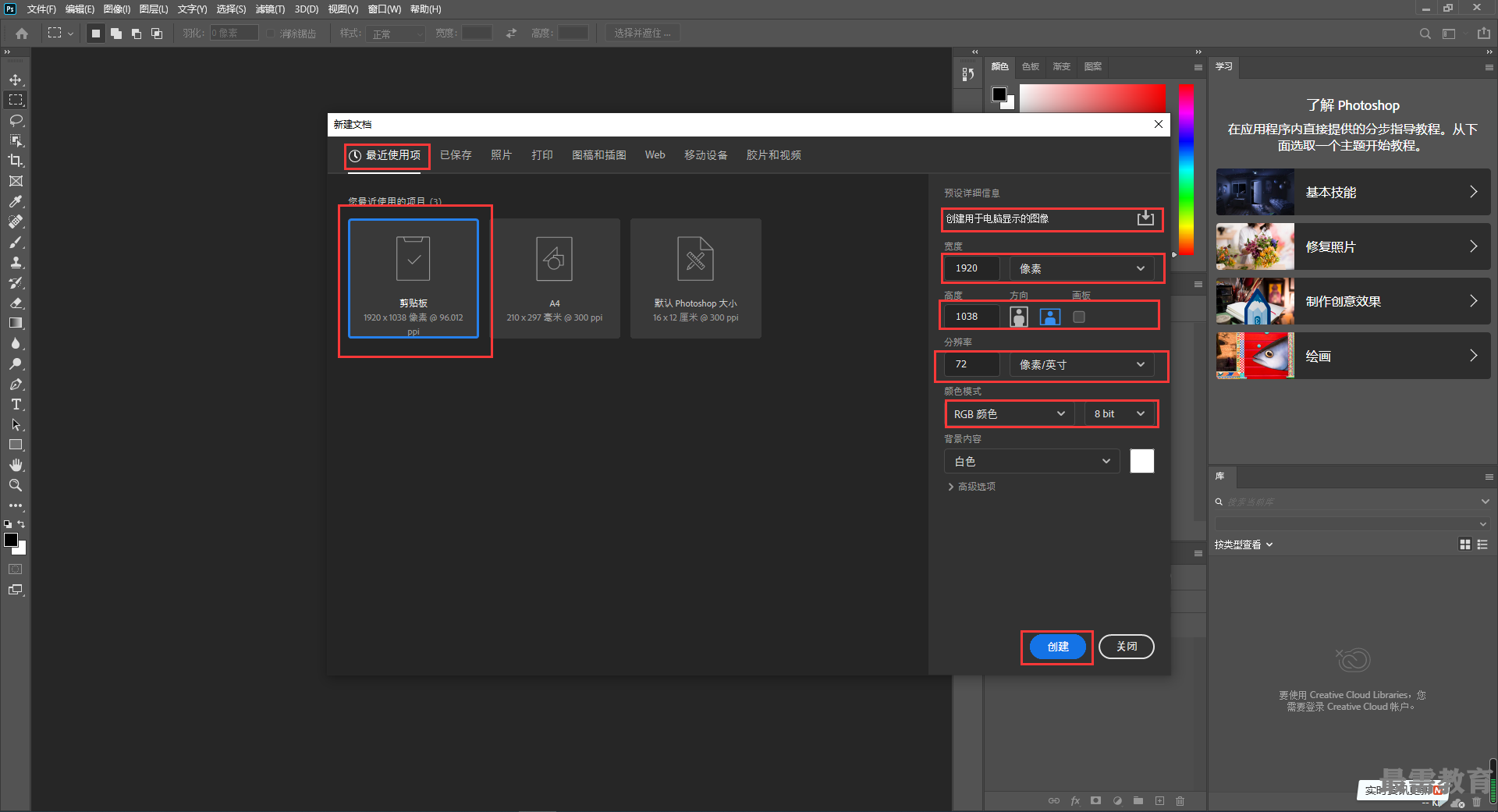
Task: Select the History Brush tool
Action: 16,282
